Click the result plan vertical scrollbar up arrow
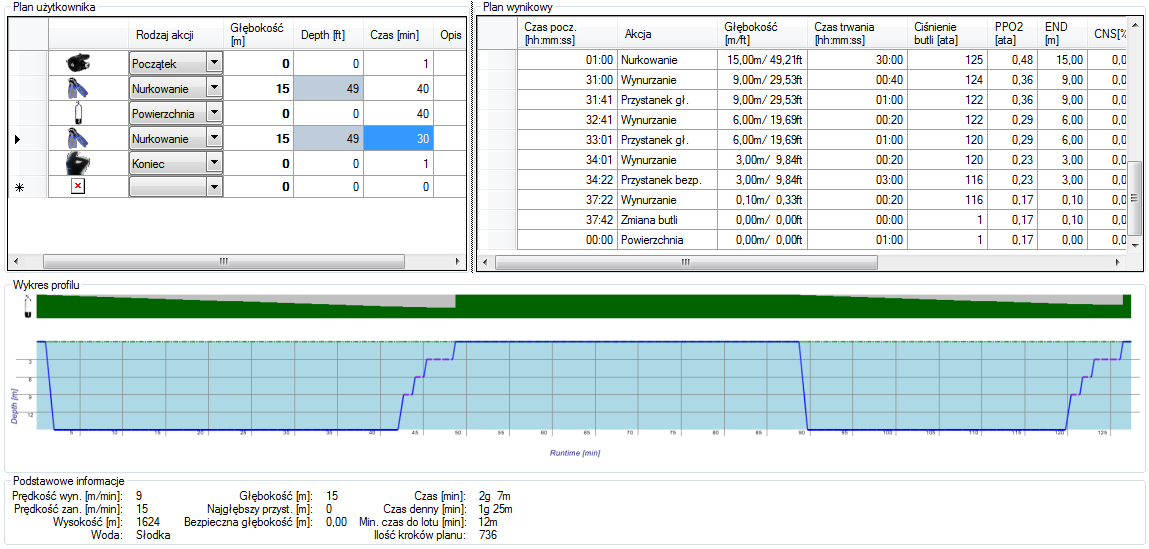The height and width of the screenshot is (549, 1149). (1134, 25)
